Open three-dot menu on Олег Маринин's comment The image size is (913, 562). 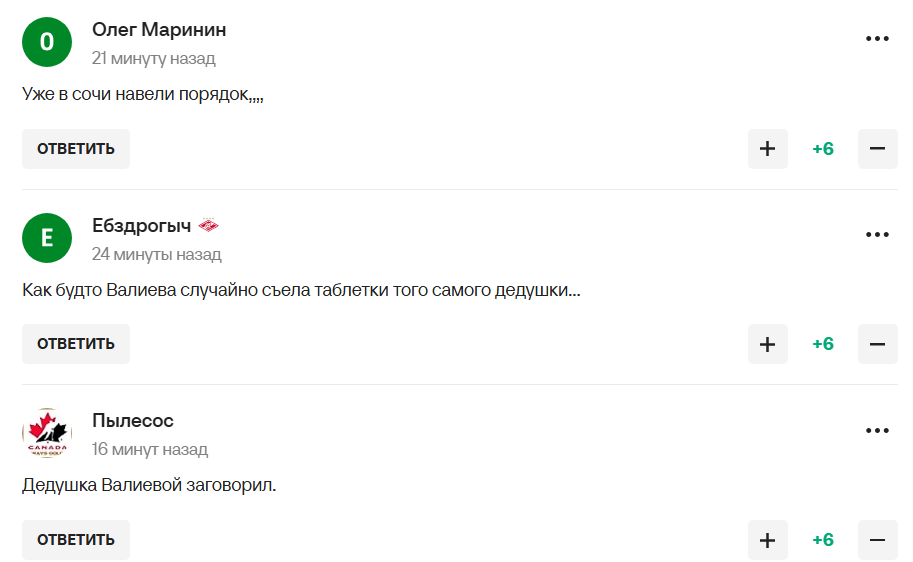pos(877,38)
